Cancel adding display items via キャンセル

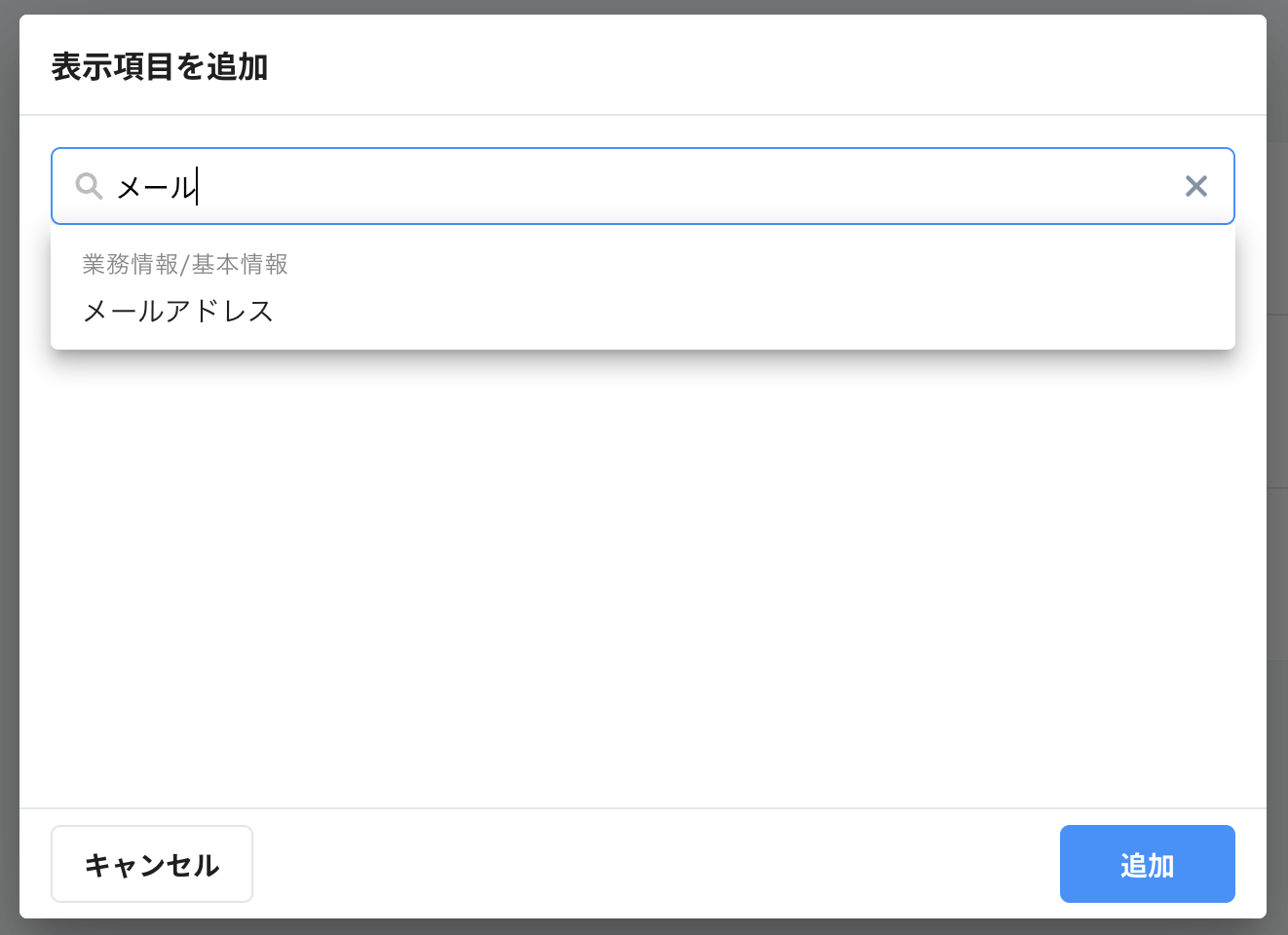151,863
